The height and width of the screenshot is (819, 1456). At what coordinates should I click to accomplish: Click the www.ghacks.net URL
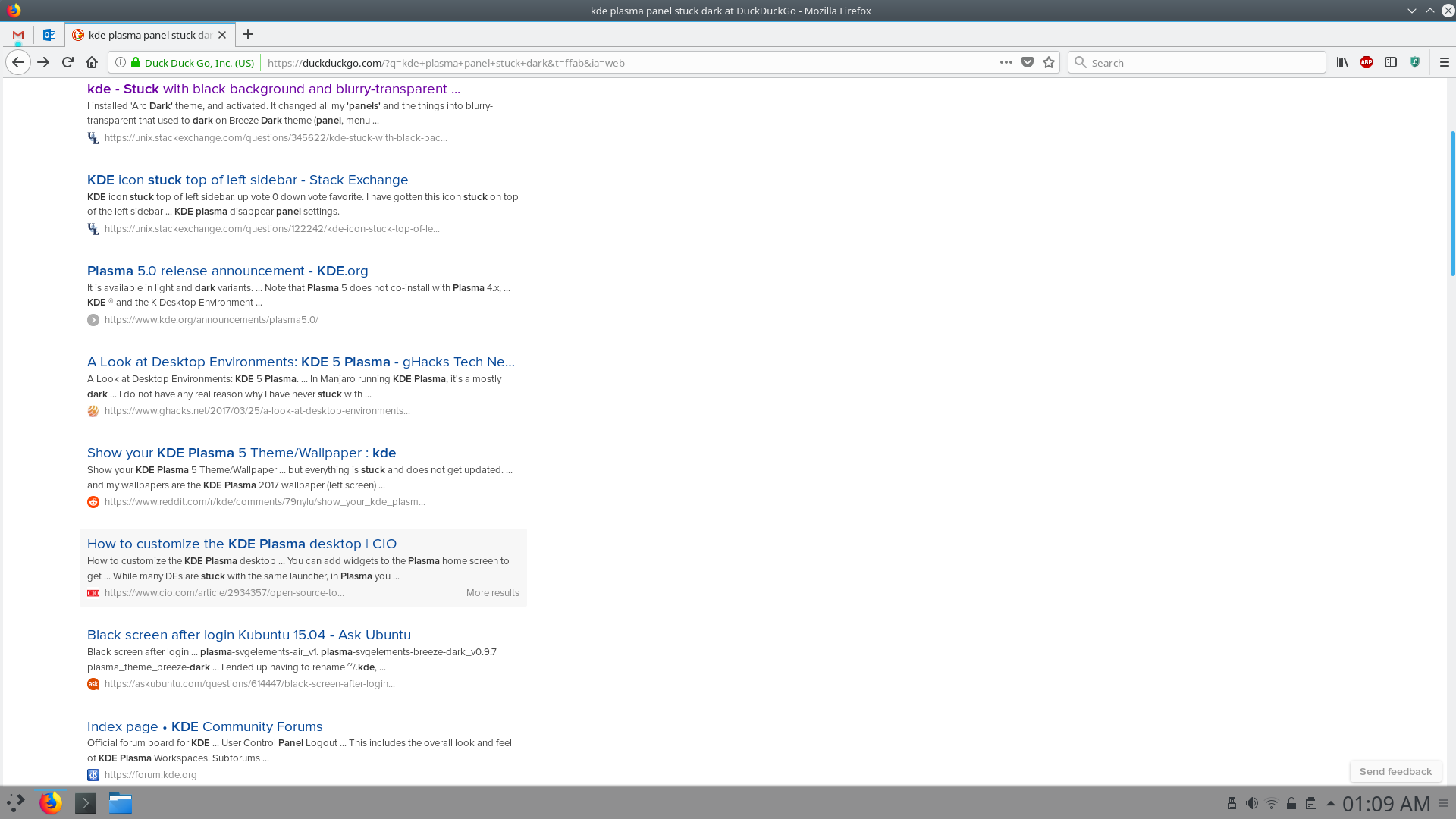[x=257, y=411]
